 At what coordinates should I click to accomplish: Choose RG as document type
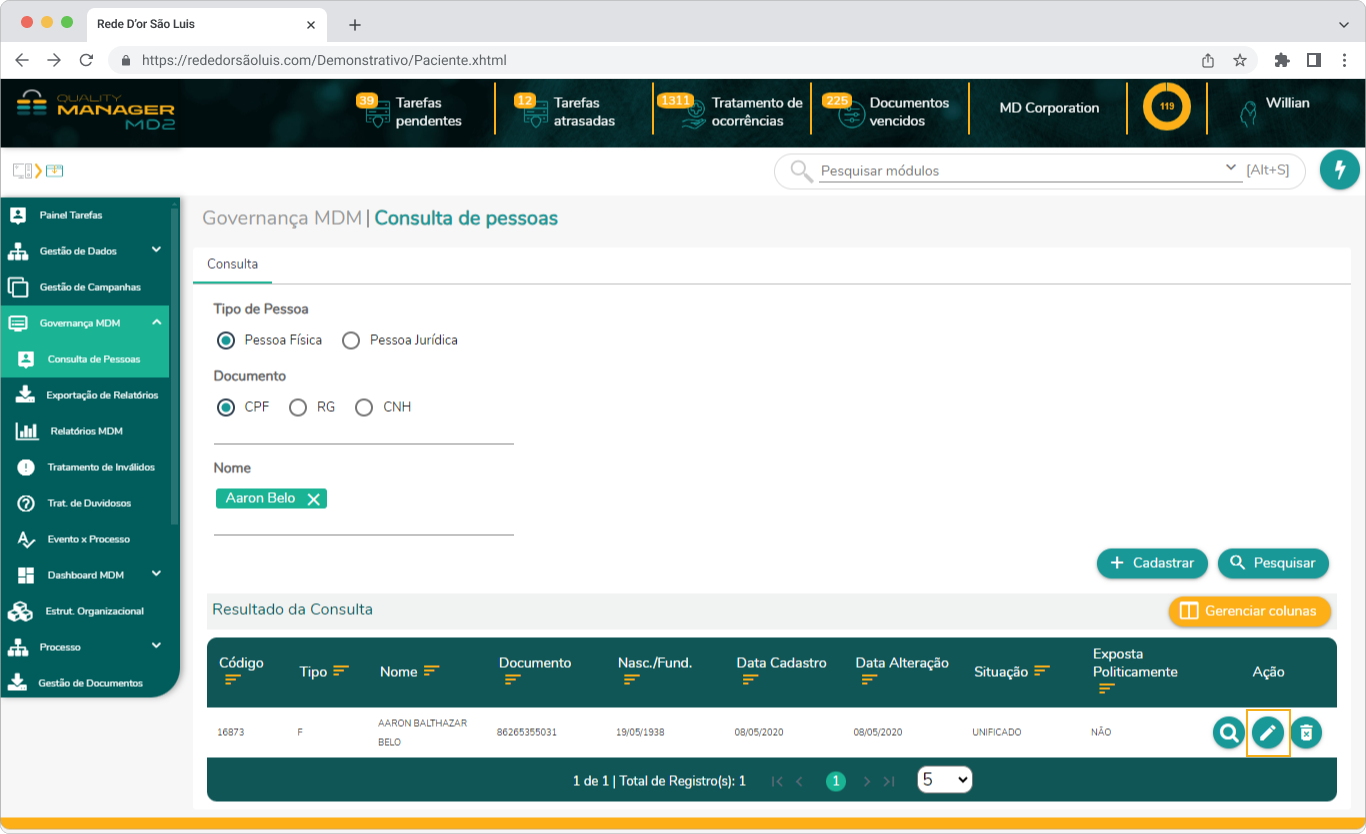pyautogui.click(x=297, y=407)
